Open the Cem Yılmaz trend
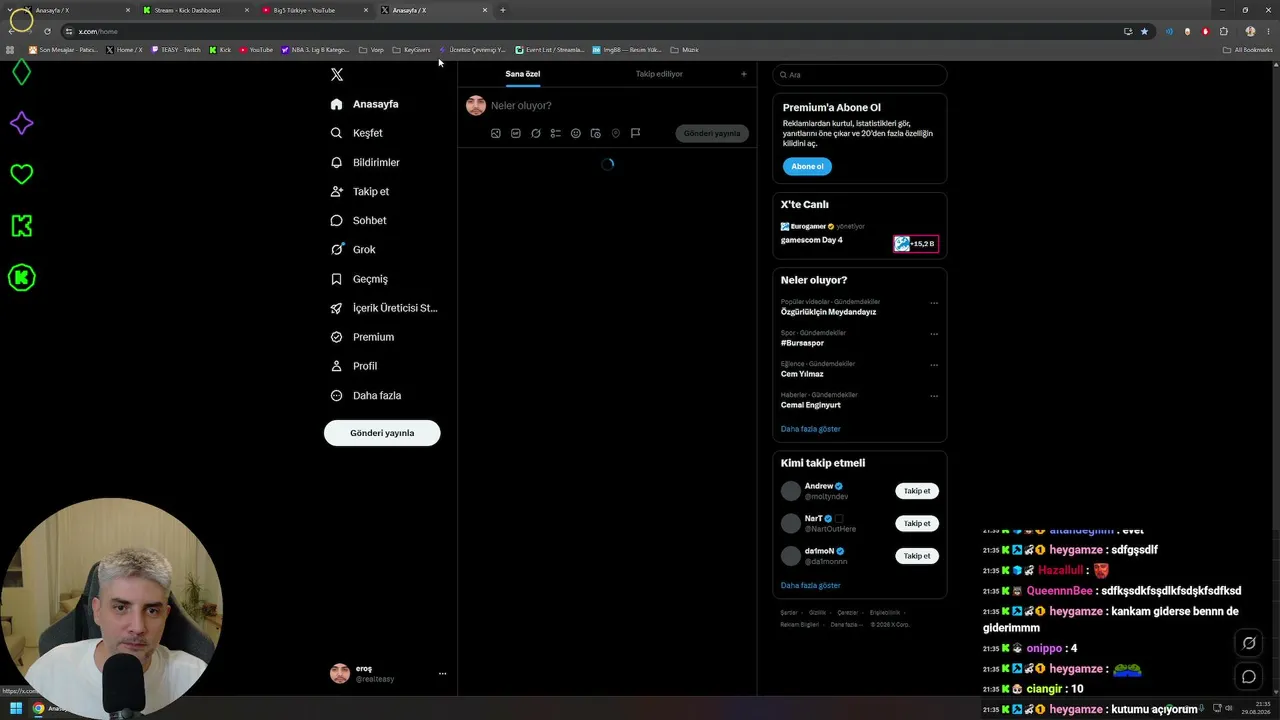1280x720 pixels. [802, 374]
